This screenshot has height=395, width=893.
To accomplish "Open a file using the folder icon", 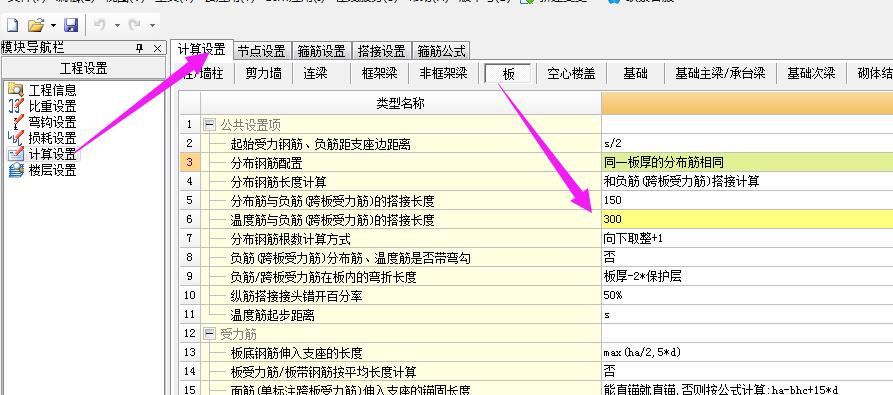I will point(36,25).
